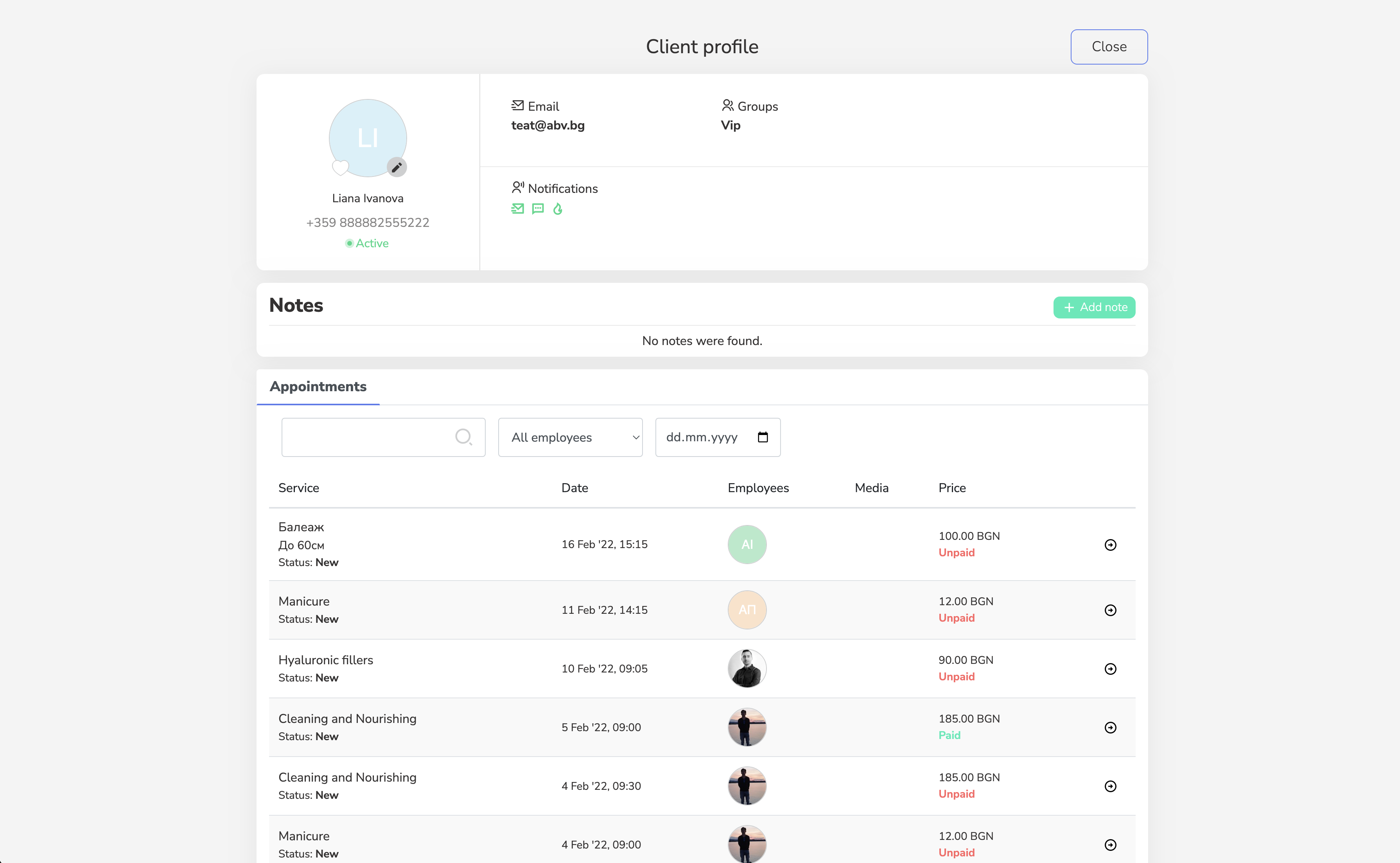Click the email notification icon

[x=518, y=209]
